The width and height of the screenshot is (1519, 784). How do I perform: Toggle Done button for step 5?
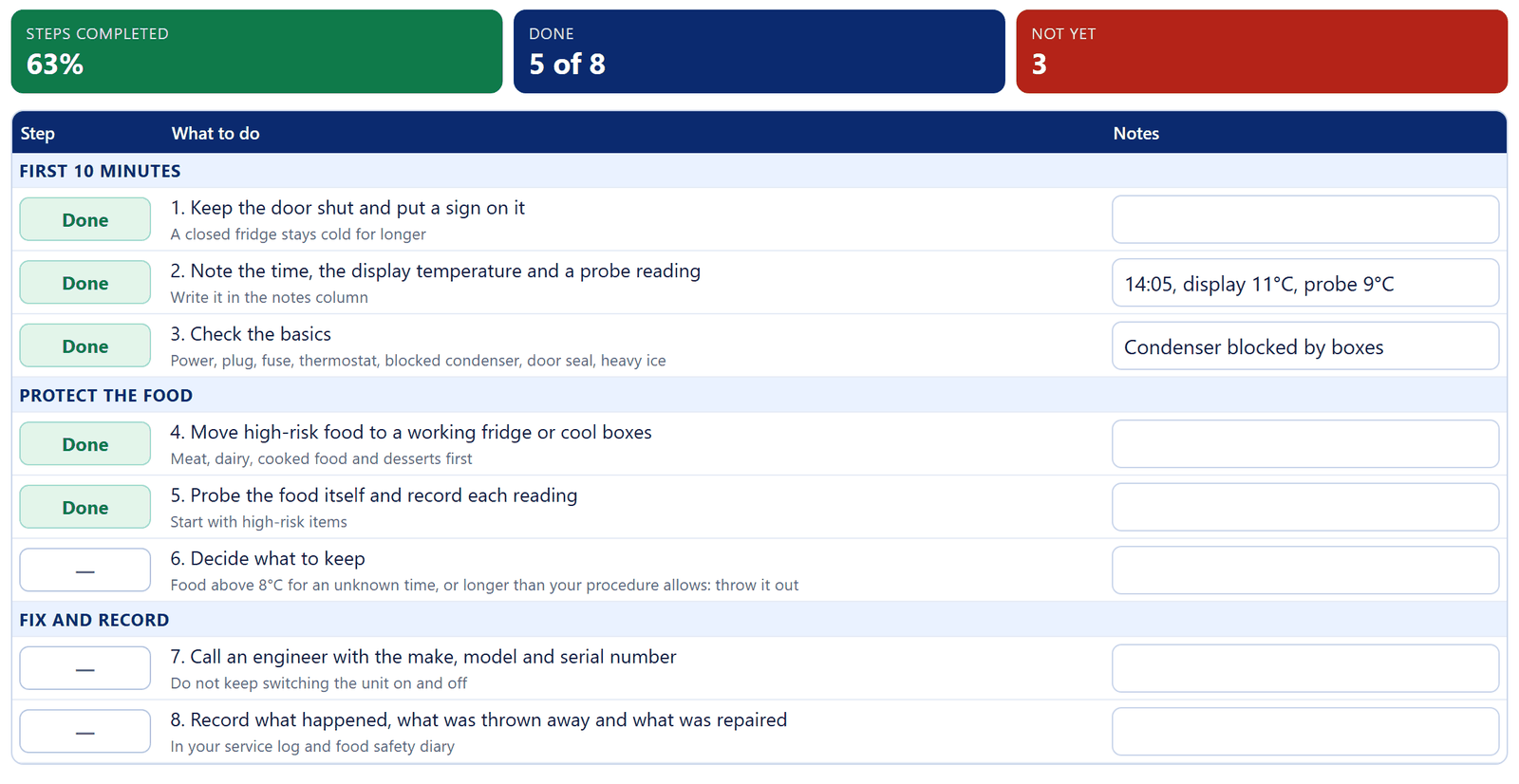click(85, 508)
